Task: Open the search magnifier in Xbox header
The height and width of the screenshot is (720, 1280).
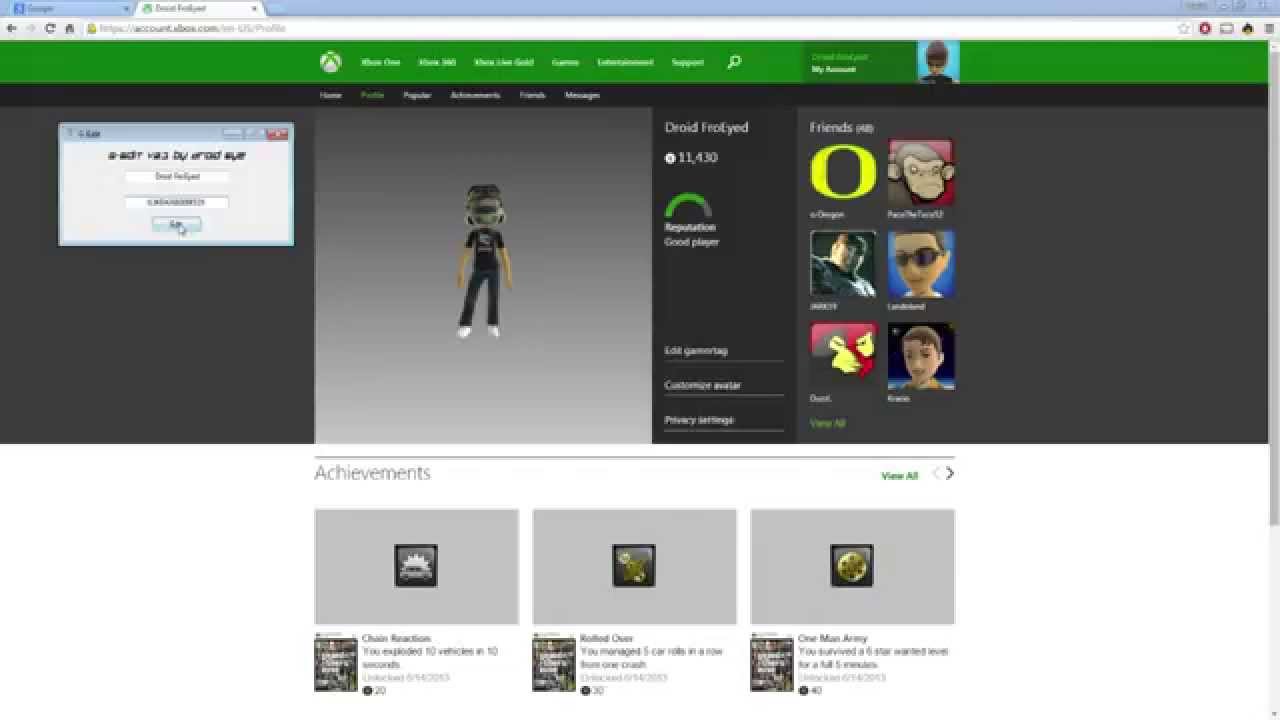Action: 734,62
